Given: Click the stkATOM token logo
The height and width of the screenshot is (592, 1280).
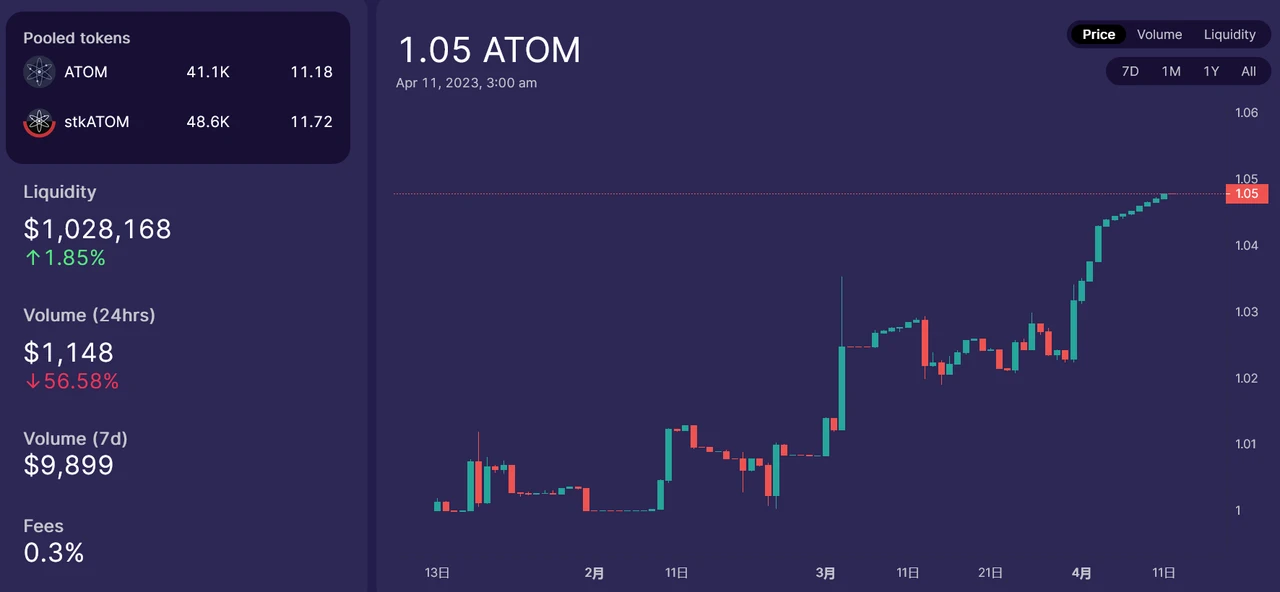Looking at the screenshot, I should pyautogui.click(x=39, y=121).
